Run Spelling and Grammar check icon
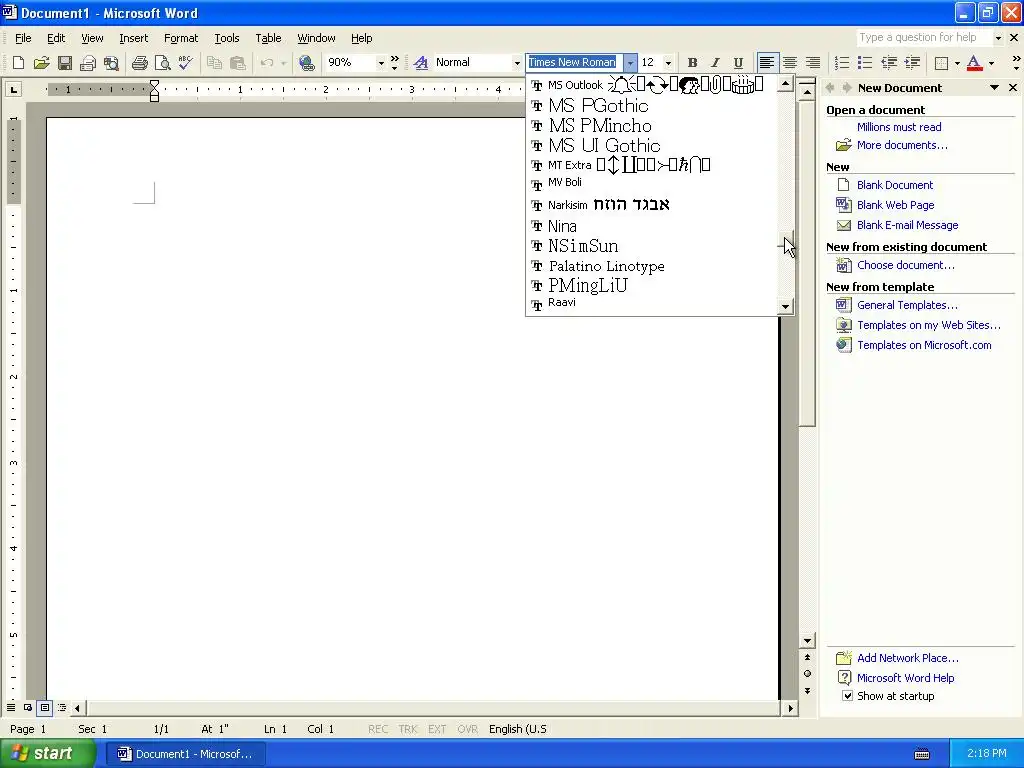This screenshot has width=1024, height=768. pos(185,63)
